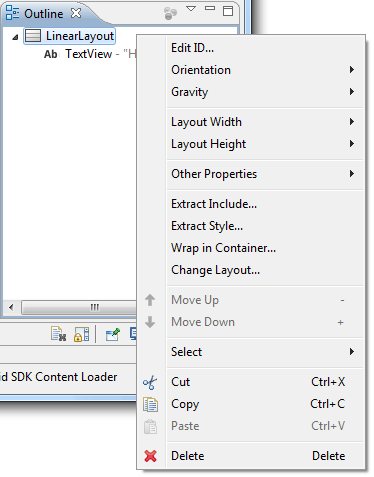This screenshot has width=374, height=477.
Task: Open the Other Properties submenu
Action: pos(250,174)
